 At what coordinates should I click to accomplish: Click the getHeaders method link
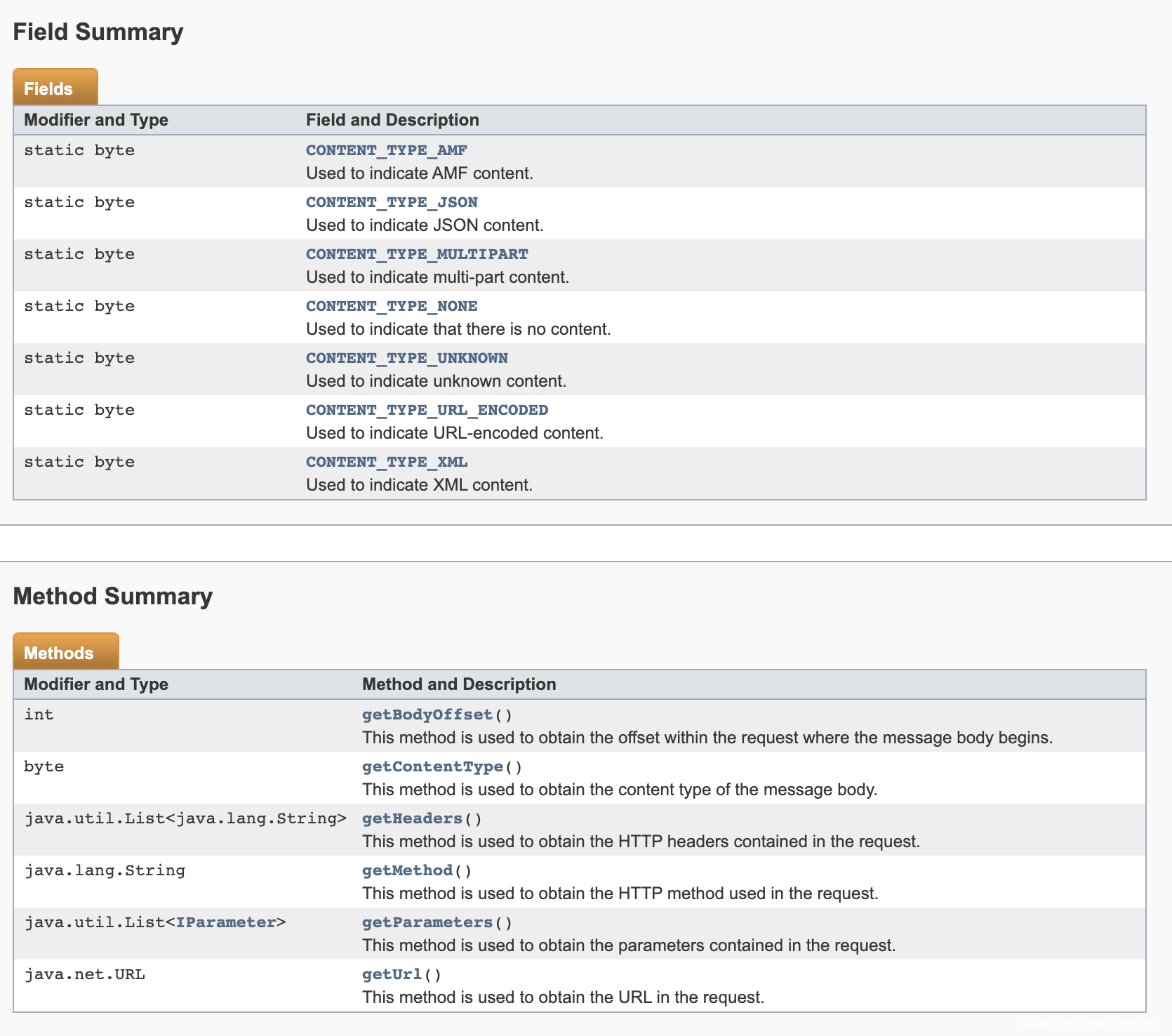pyautogui.click(x=412, y=818)
